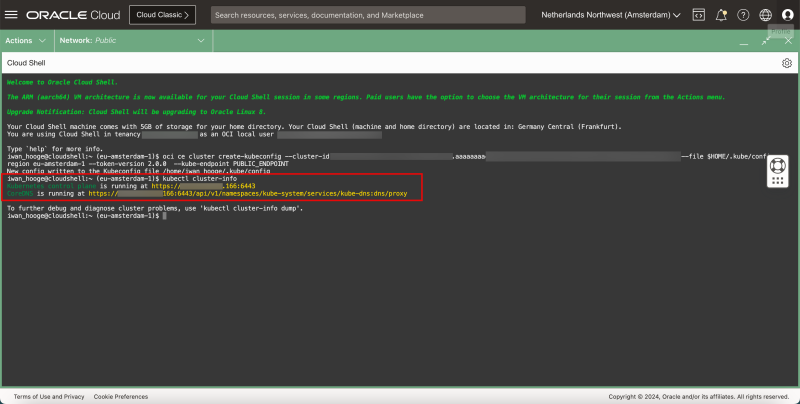Open the hamburger navigation menu
The width and height of the screenshot is (800, 404).
pos(11,16)
